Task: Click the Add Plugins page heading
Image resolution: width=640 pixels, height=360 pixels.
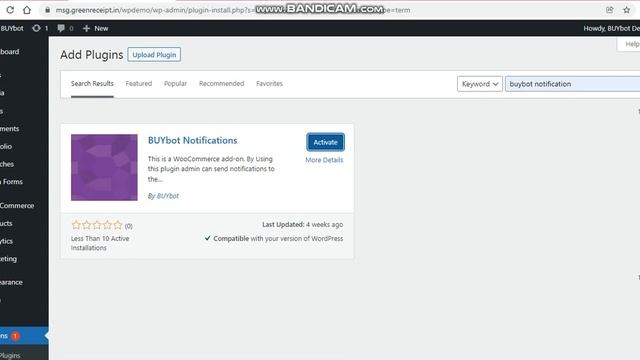Action: point(91,55)
